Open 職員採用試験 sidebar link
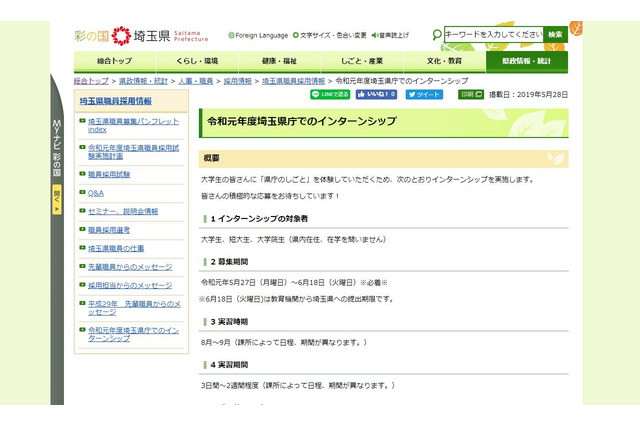The height and width of the screenshot is (426, 640). click(x=109, y=175)
